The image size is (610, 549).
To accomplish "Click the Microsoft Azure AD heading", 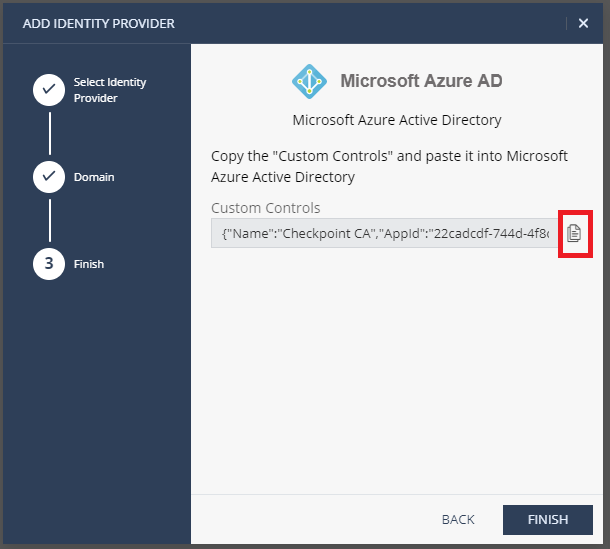I will (x=421, y=81).
